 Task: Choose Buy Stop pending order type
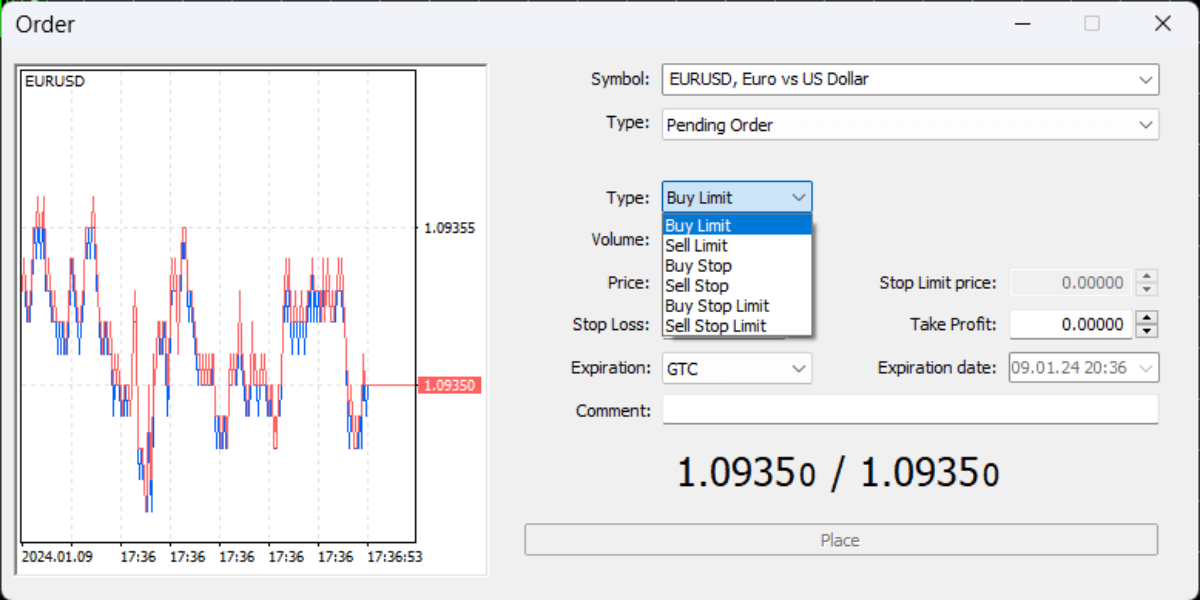click(698, 265)
